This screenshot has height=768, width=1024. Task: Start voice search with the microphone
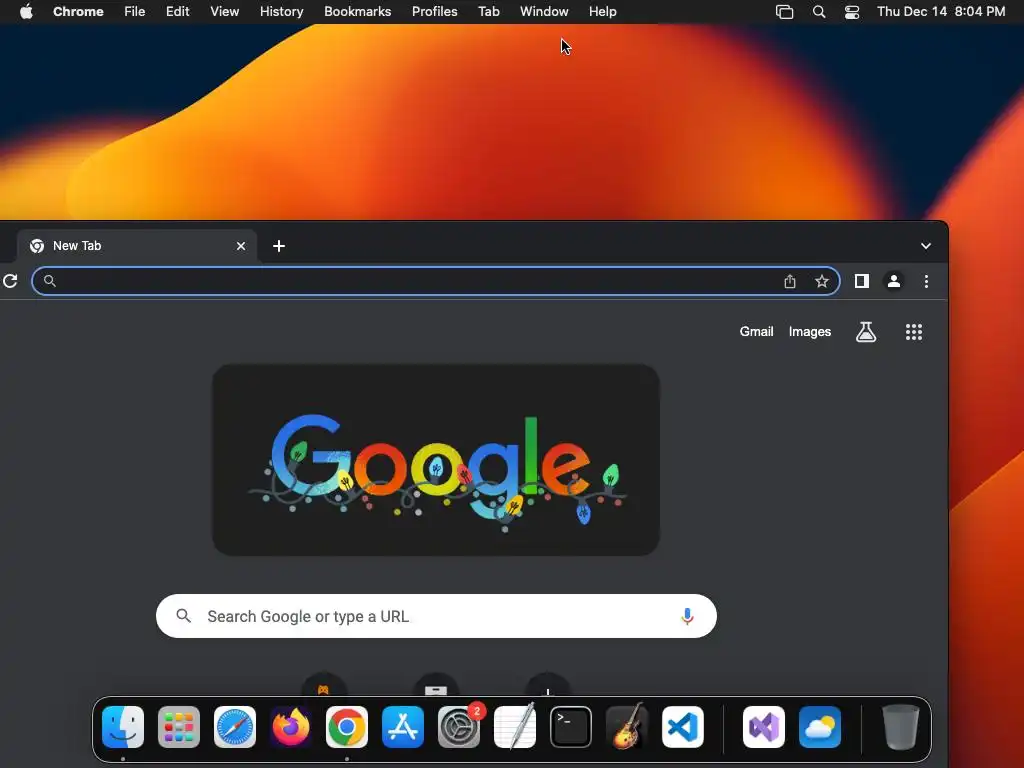point(687,616)
